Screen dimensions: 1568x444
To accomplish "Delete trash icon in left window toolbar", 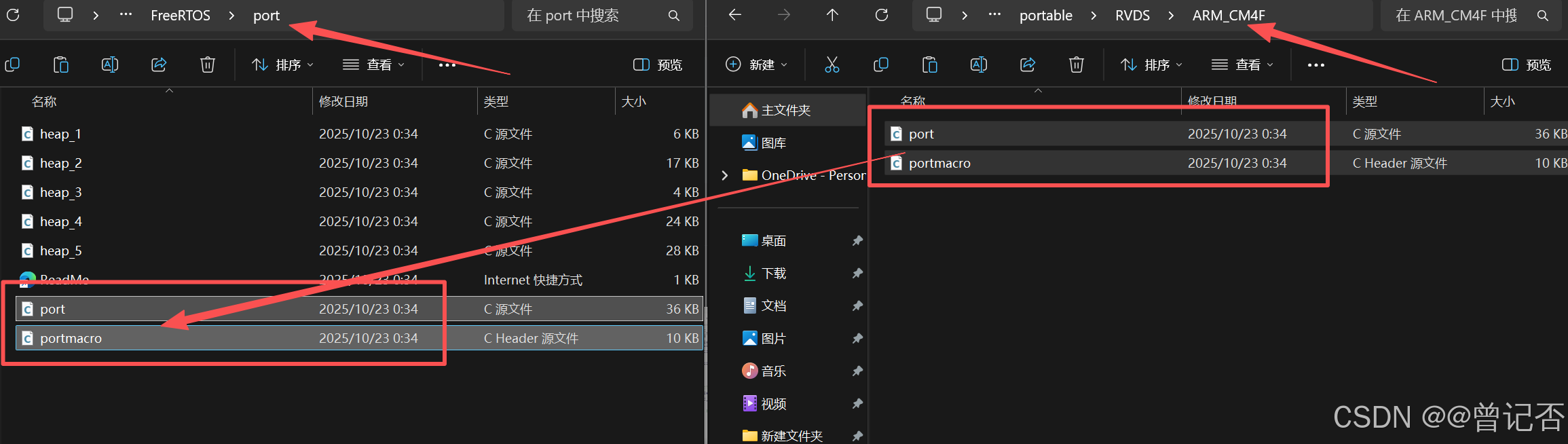I will click(208, 64).
